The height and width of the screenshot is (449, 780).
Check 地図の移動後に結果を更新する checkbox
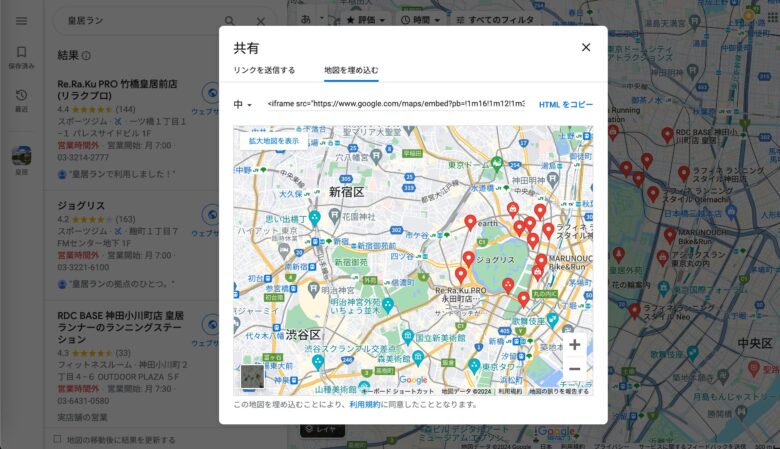pos(57,439)
